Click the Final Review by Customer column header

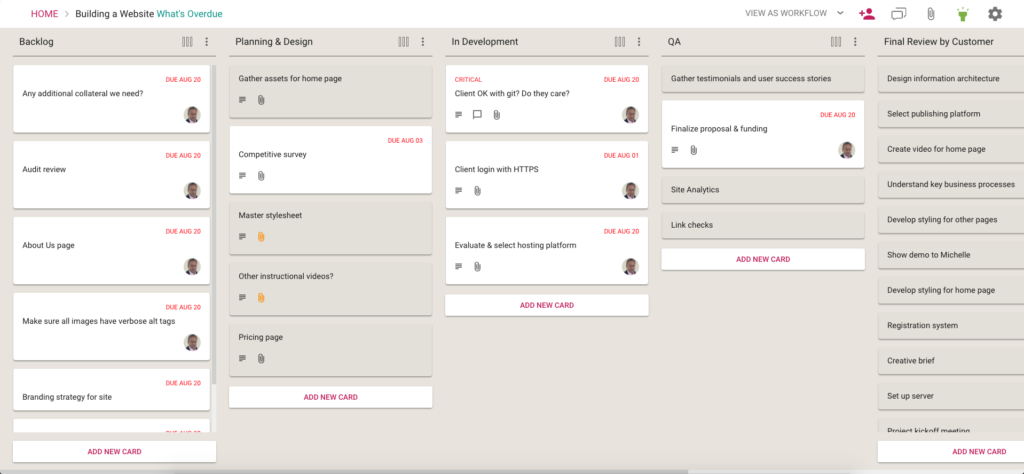938,42
